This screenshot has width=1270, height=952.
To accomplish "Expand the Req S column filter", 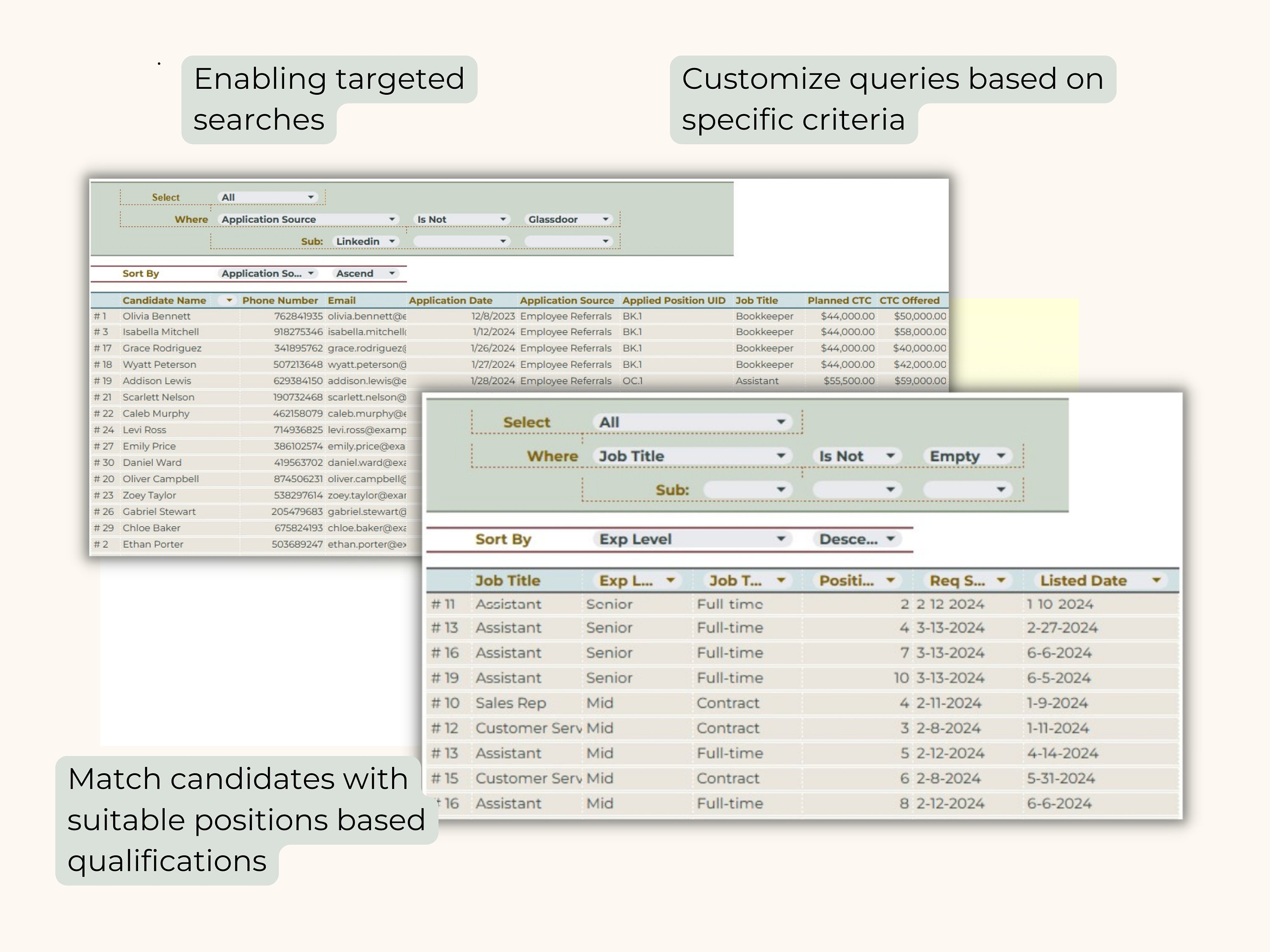I will [1002, 581].
